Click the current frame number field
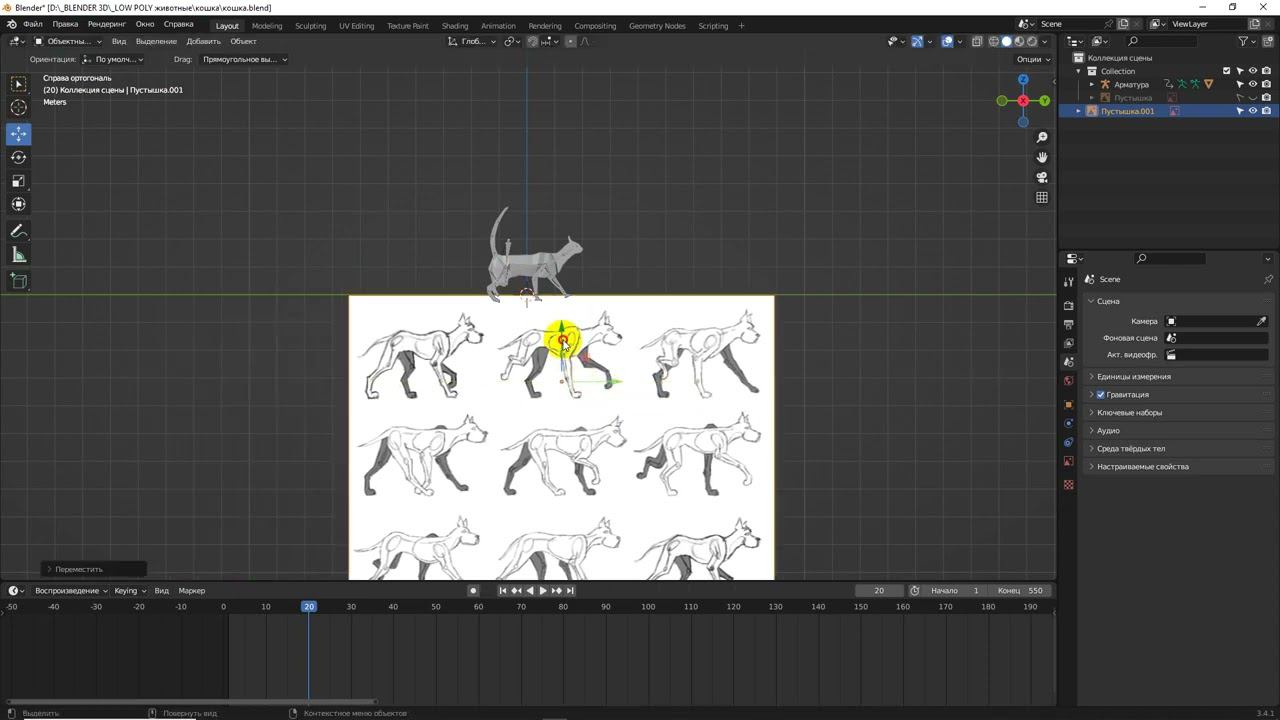1280x720 pixels. click(x=880, y=590)
